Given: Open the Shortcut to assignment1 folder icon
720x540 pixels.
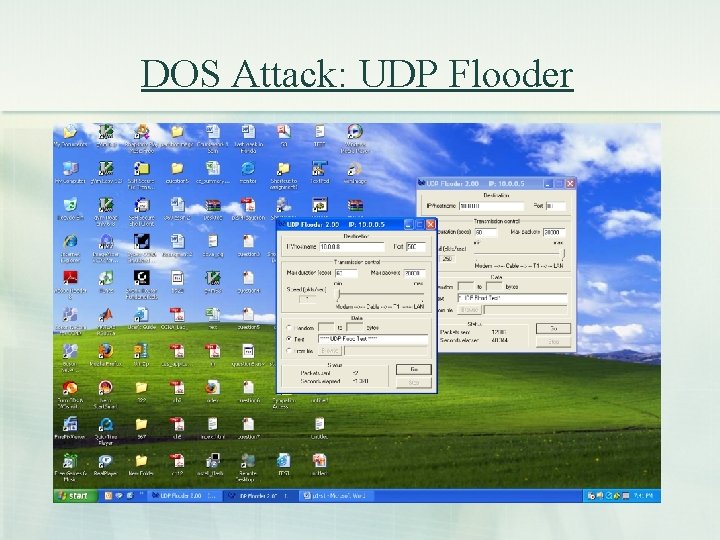Looking at the screenshot, I should (x=284, y=175).
